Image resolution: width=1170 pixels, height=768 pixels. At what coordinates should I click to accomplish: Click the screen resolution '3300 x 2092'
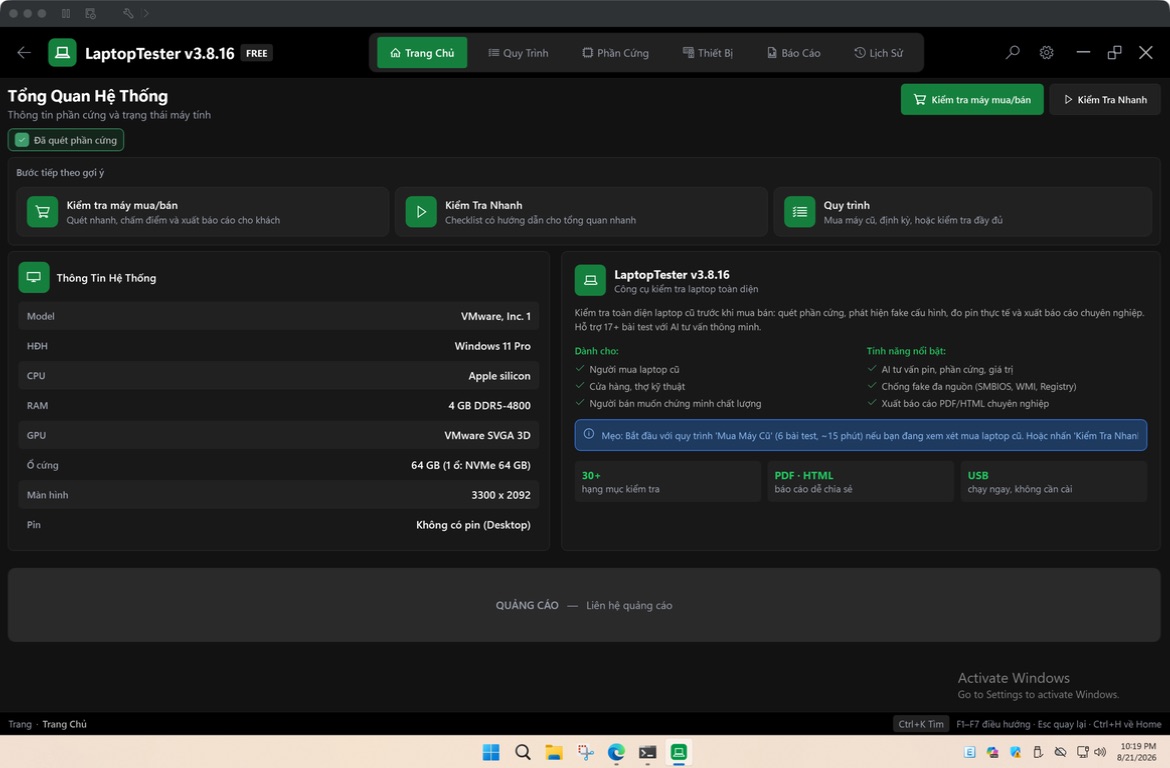501,496
